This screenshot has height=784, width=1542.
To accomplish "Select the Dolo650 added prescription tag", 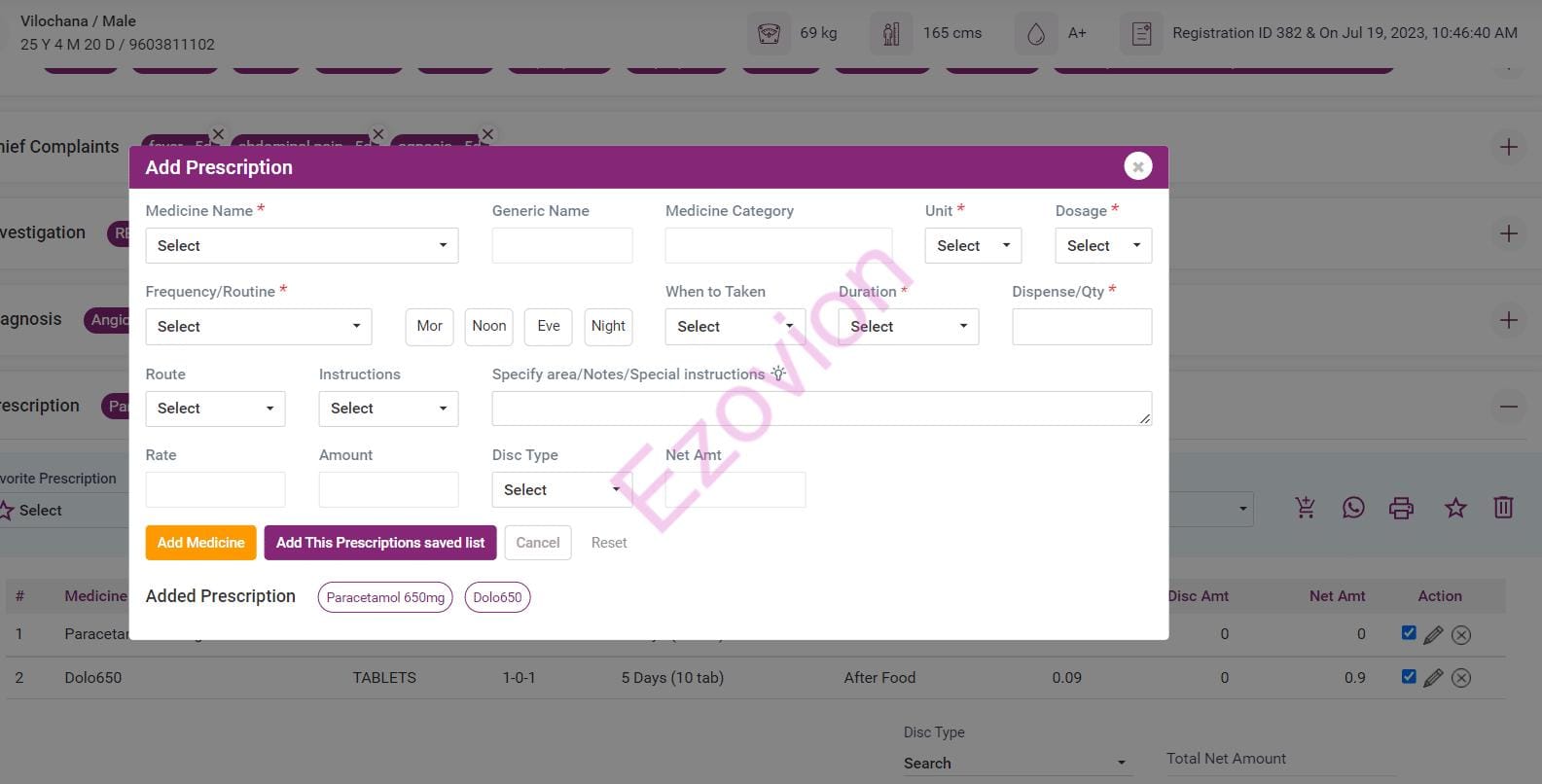I will [497, 597].
